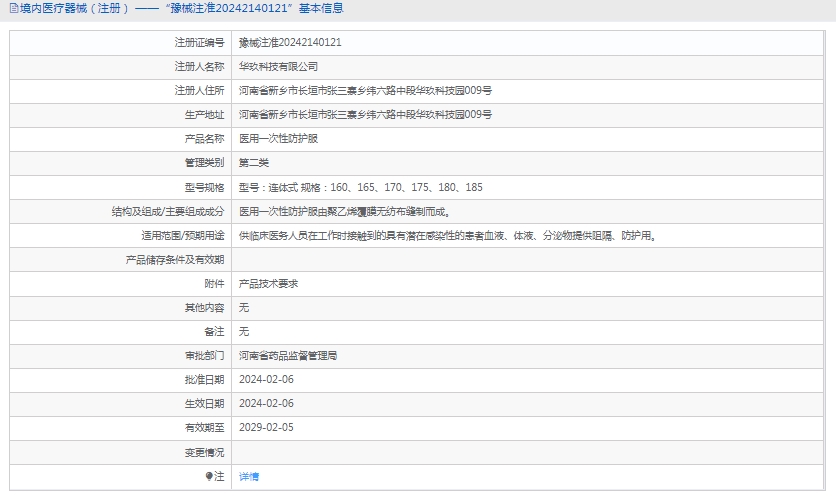
Task: Select registration number value 豫械注准20242140121 in table
Action: point(290,43)
